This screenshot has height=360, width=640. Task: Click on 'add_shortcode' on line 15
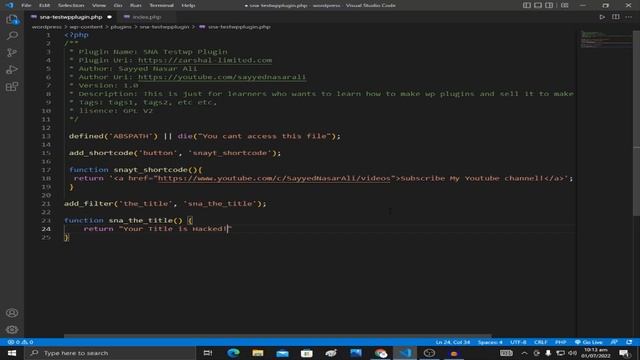click(x=101, y=153)
